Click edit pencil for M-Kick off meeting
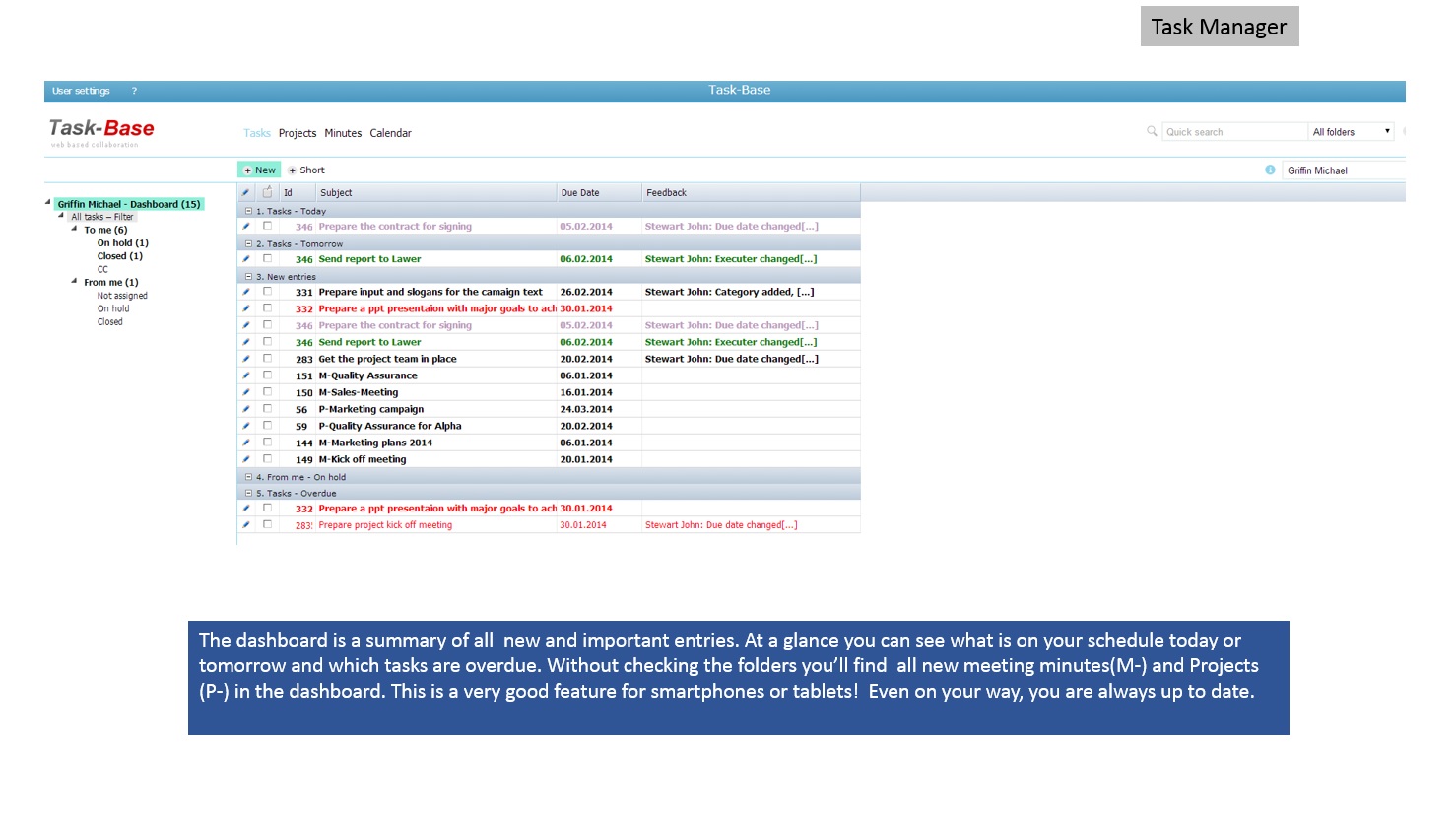 246,459
